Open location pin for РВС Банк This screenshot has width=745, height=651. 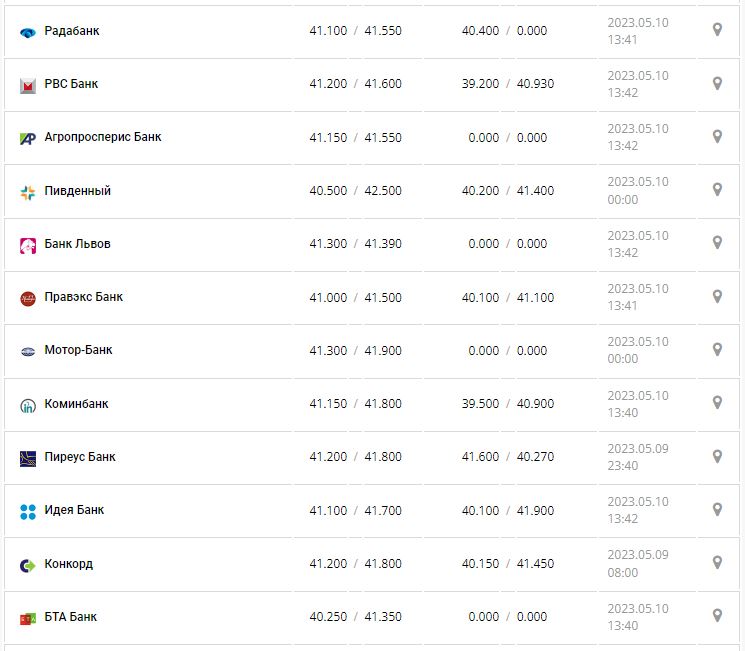pyautogui.click(x=717, y=83)
